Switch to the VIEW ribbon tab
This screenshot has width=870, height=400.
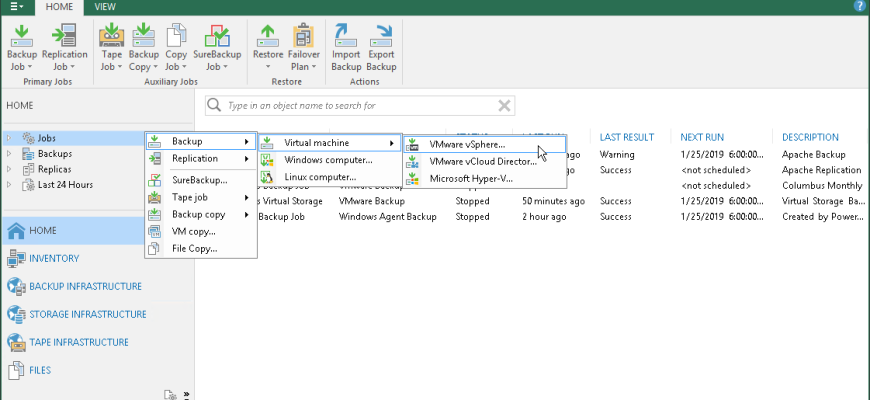[x=105, y=7]
